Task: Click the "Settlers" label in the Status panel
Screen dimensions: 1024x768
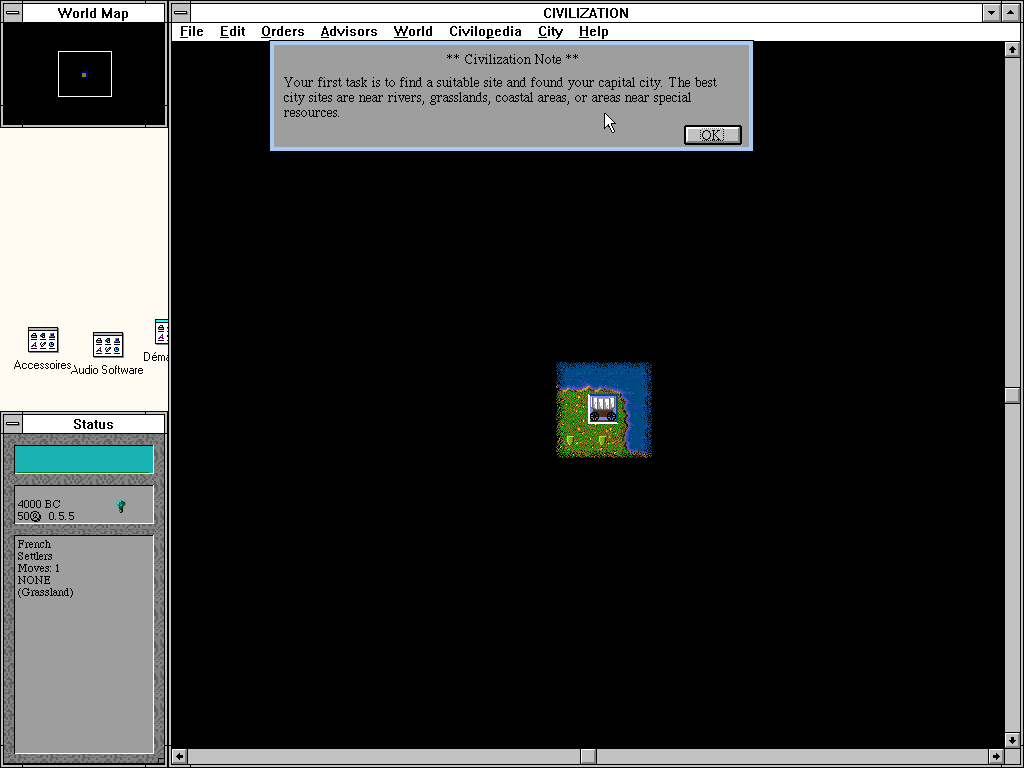Action: pos(35,556)
